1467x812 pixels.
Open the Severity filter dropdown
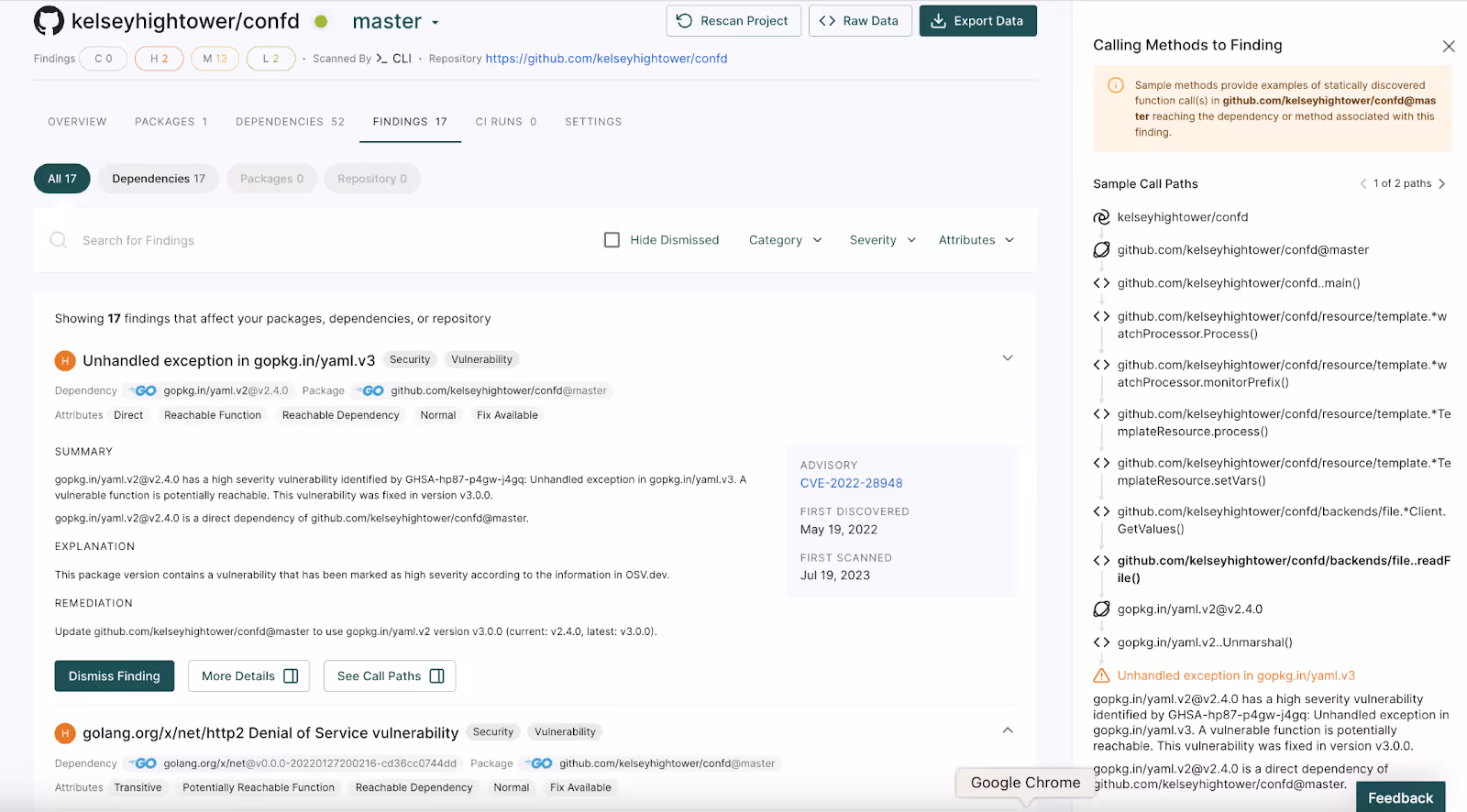coord(882,240)
